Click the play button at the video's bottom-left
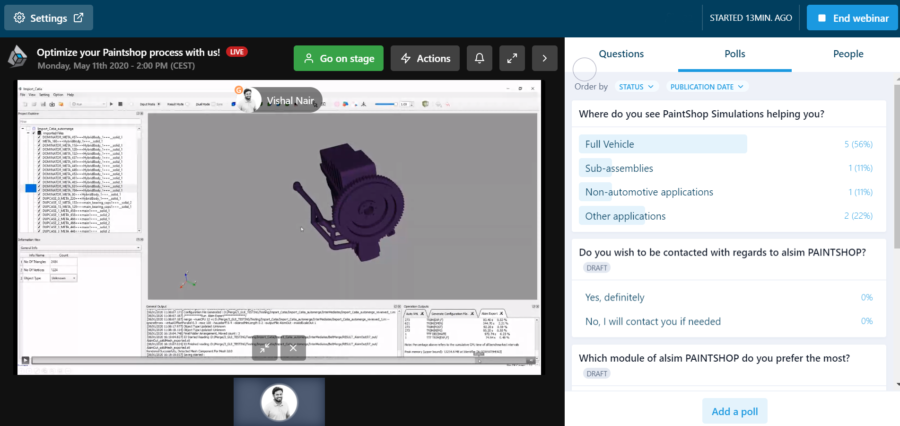 25,361
